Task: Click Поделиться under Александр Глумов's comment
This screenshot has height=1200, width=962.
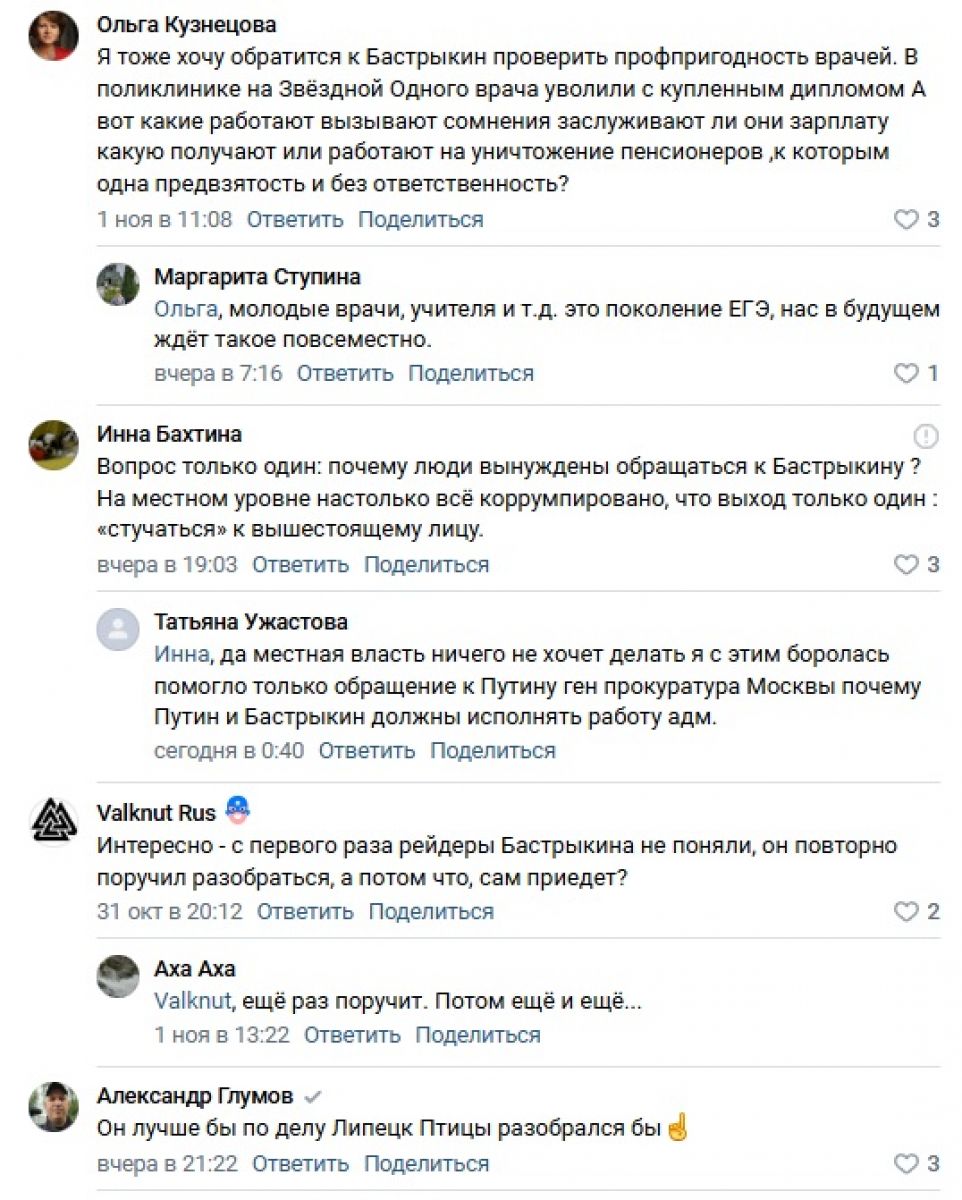Action: 426,1164
